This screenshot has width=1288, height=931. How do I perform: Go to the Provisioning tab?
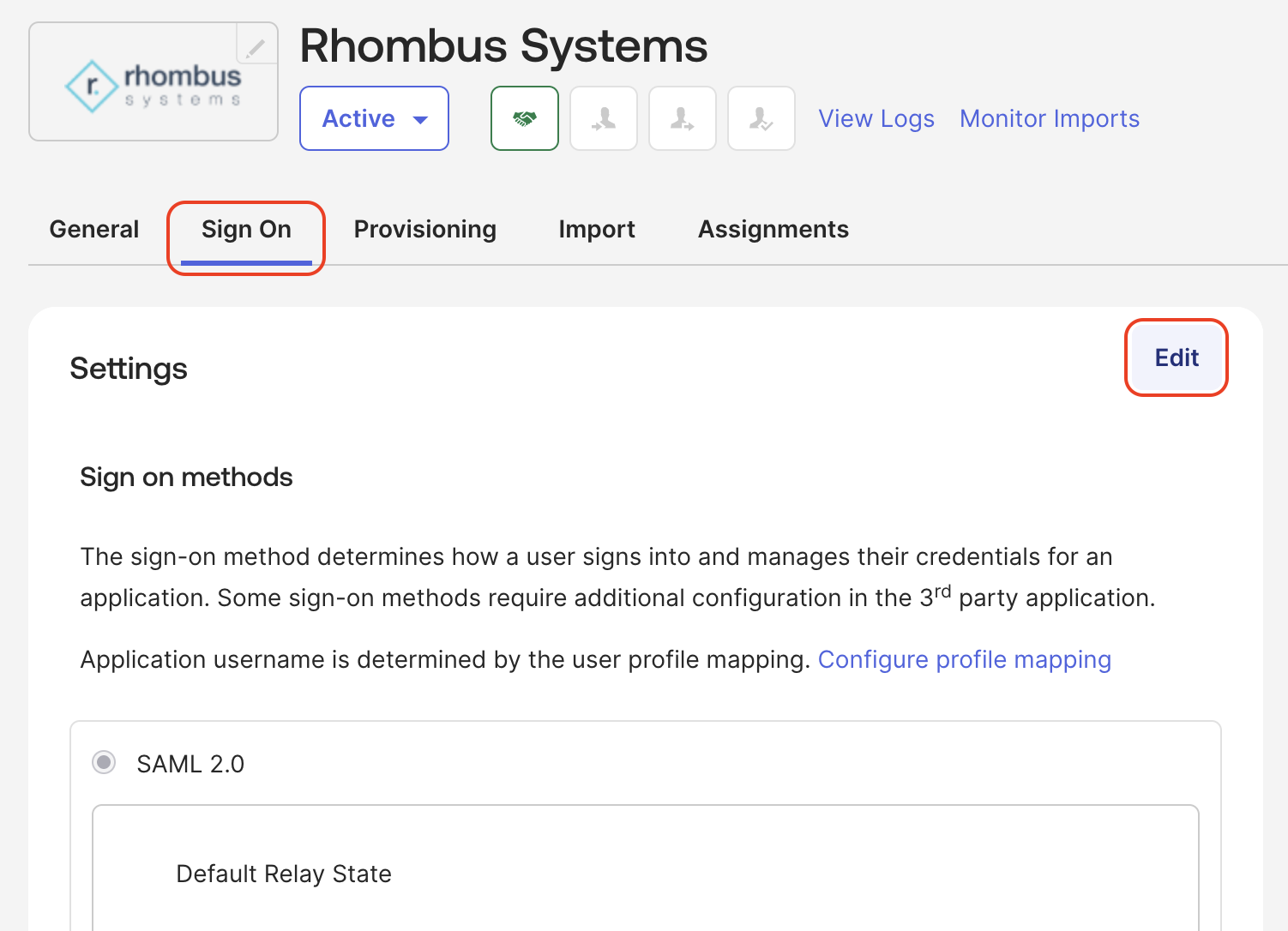click(x=425, y=229)
